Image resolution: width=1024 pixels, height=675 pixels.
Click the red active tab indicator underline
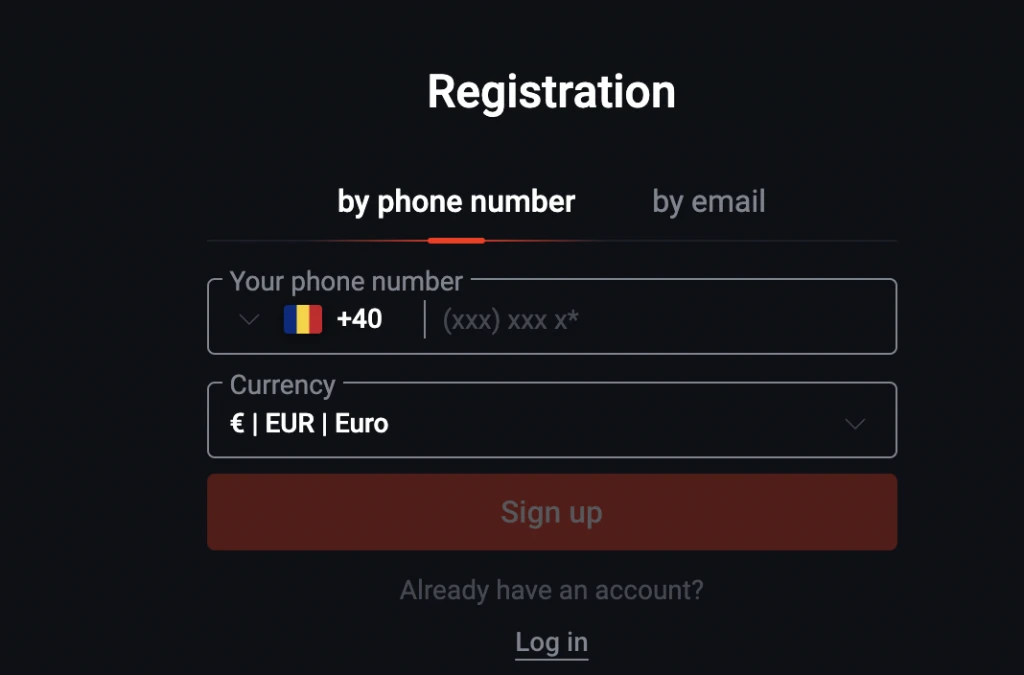pyautogui.click(x=456, y=241)
